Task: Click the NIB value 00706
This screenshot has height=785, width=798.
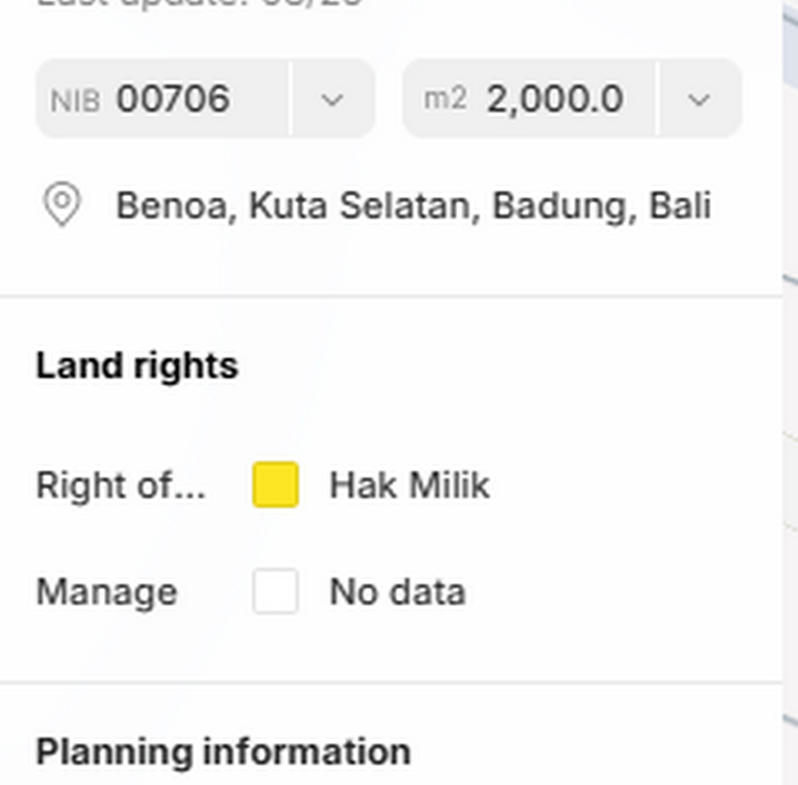Action: pos(173,99)
